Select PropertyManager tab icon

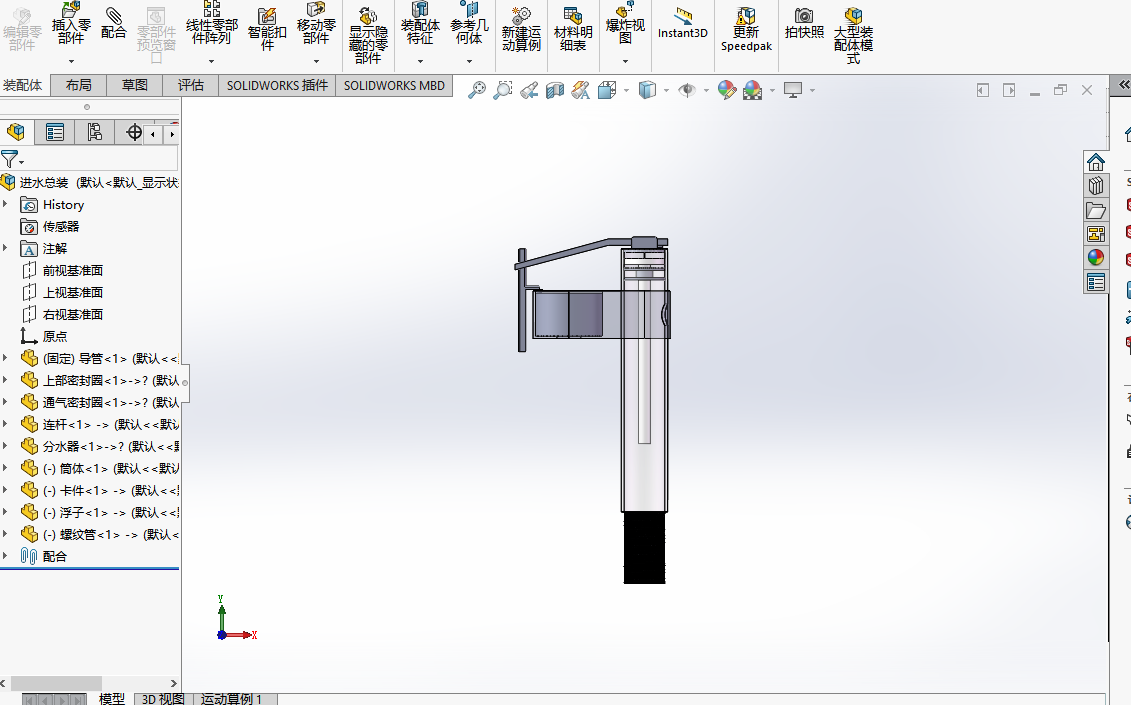pos(55,132)
